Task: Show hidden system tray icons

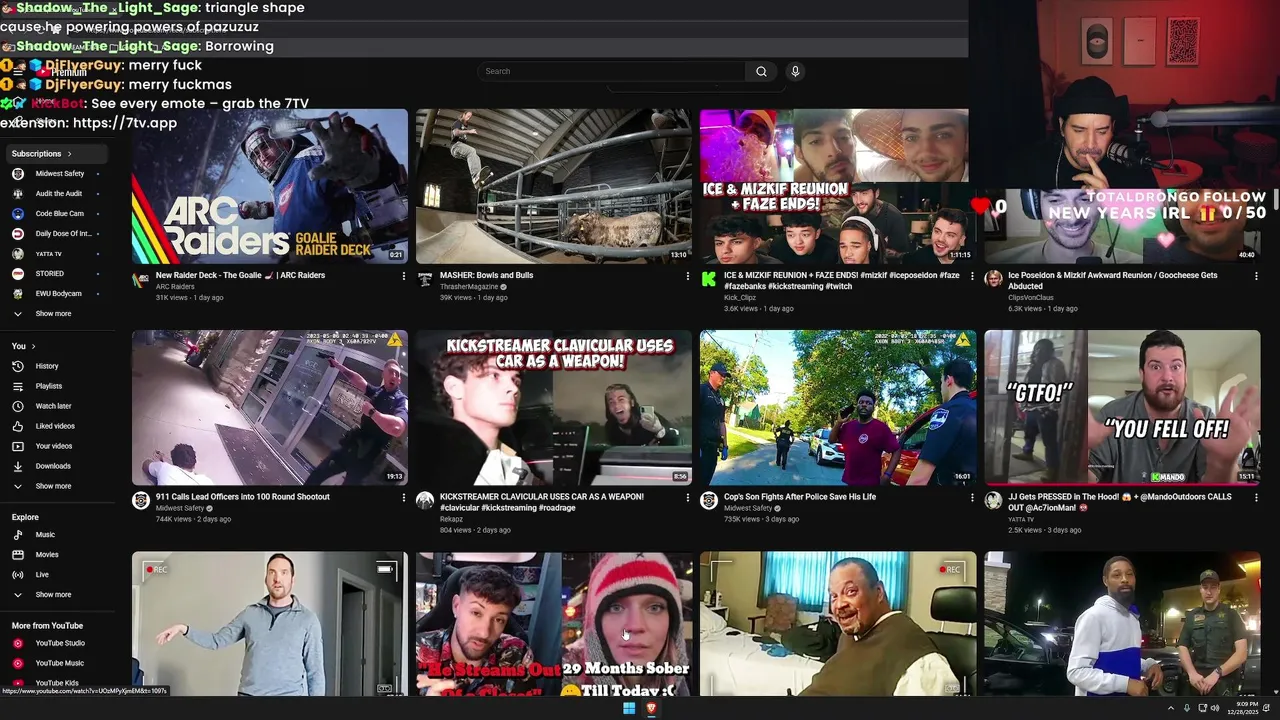Action: 1171,708
